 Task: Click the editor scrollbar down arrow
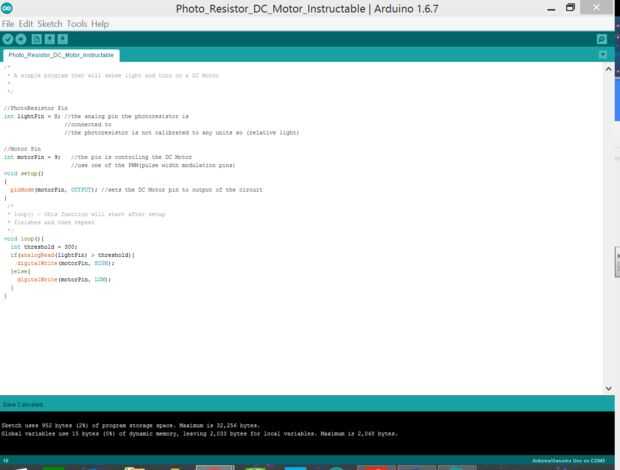coord(609,389)
